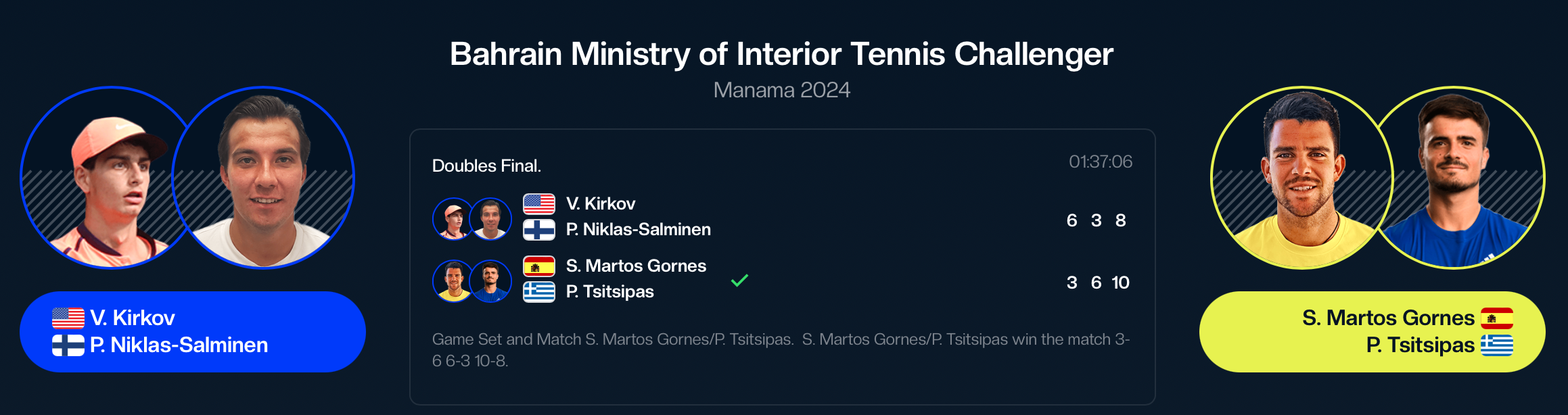The image size is (1568, 415).
Task: Click the Greece flag beside P. Tsitsipas in scoreboard
Action: tap(539, 292)
